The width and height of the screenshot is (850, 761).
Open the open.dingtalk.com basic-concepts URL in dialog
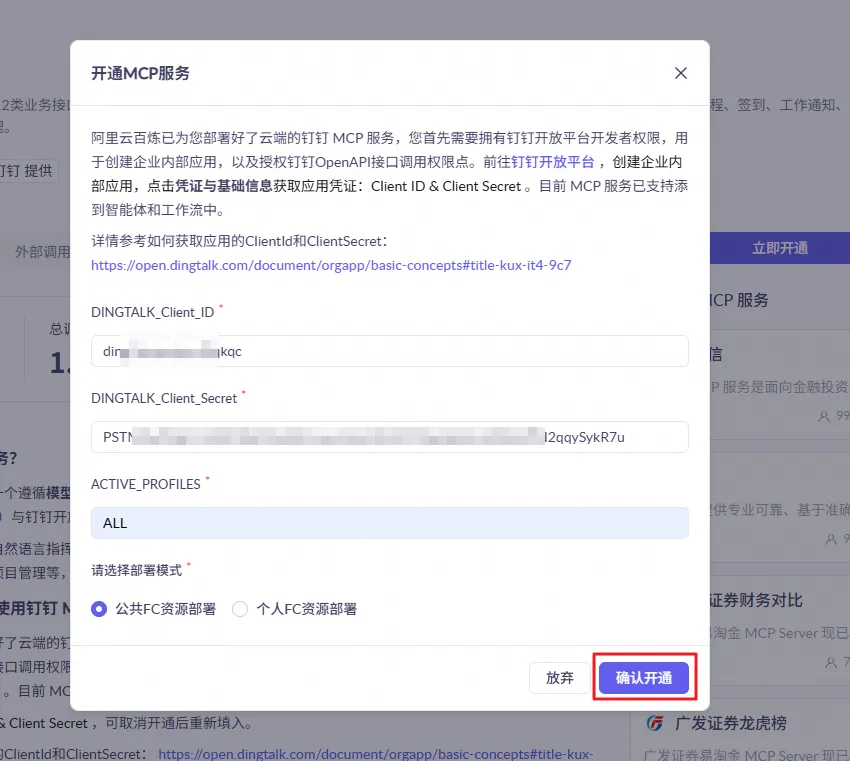click(331, 265)
